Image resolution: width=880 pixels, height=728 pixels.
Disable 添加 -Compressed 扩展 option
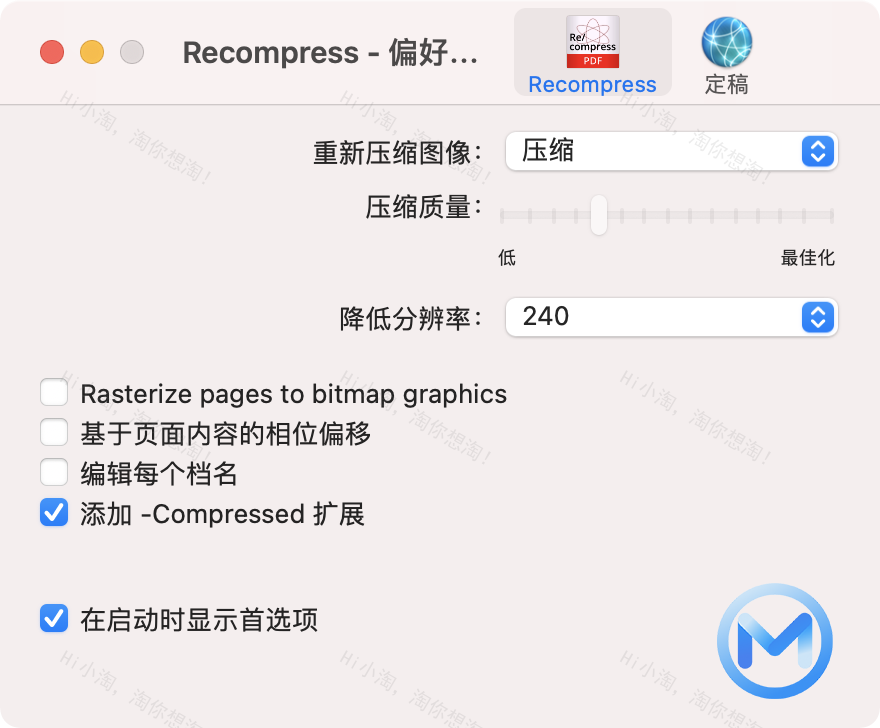point(54,513)
